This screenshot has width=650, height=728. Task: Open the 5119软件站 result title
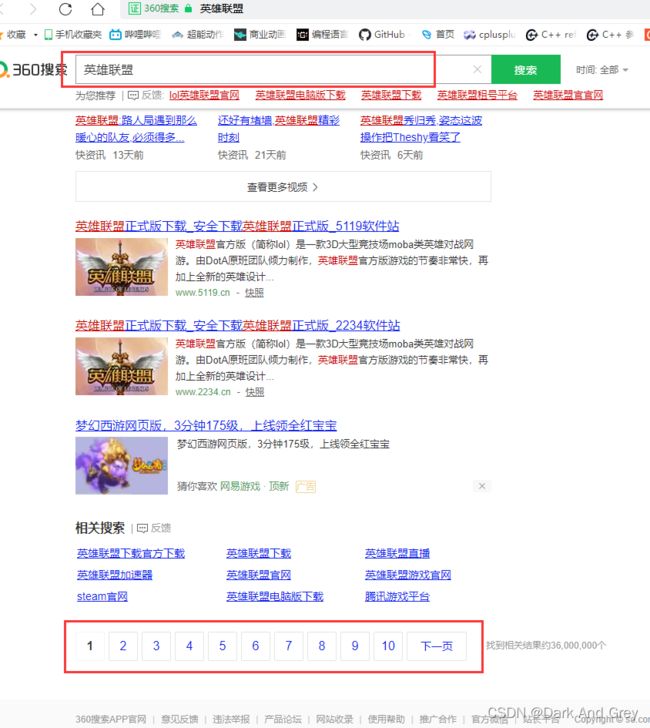pyautogui.click(x=237, y=226)
